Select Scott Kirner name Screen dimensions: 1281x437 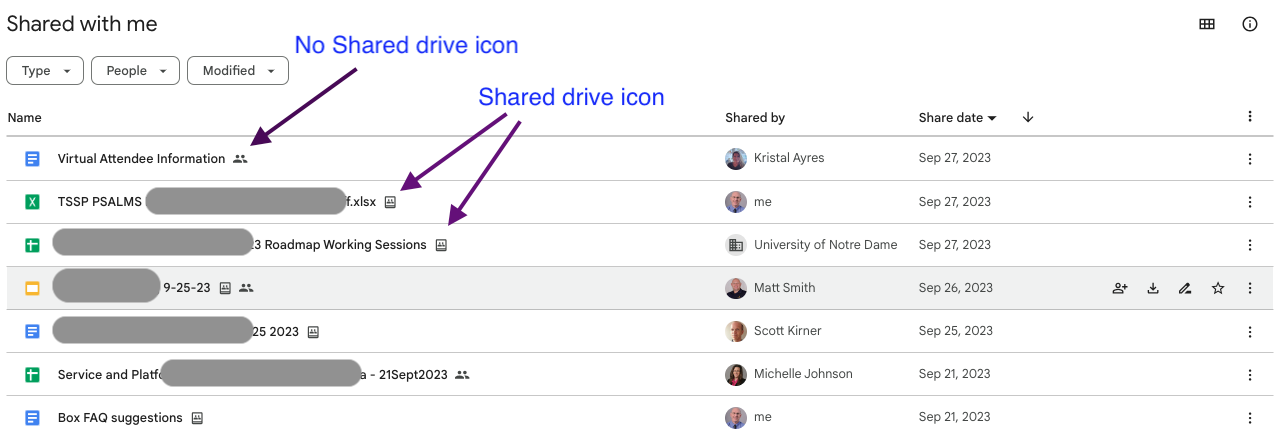pyautogui.click(x=788, y=331)
